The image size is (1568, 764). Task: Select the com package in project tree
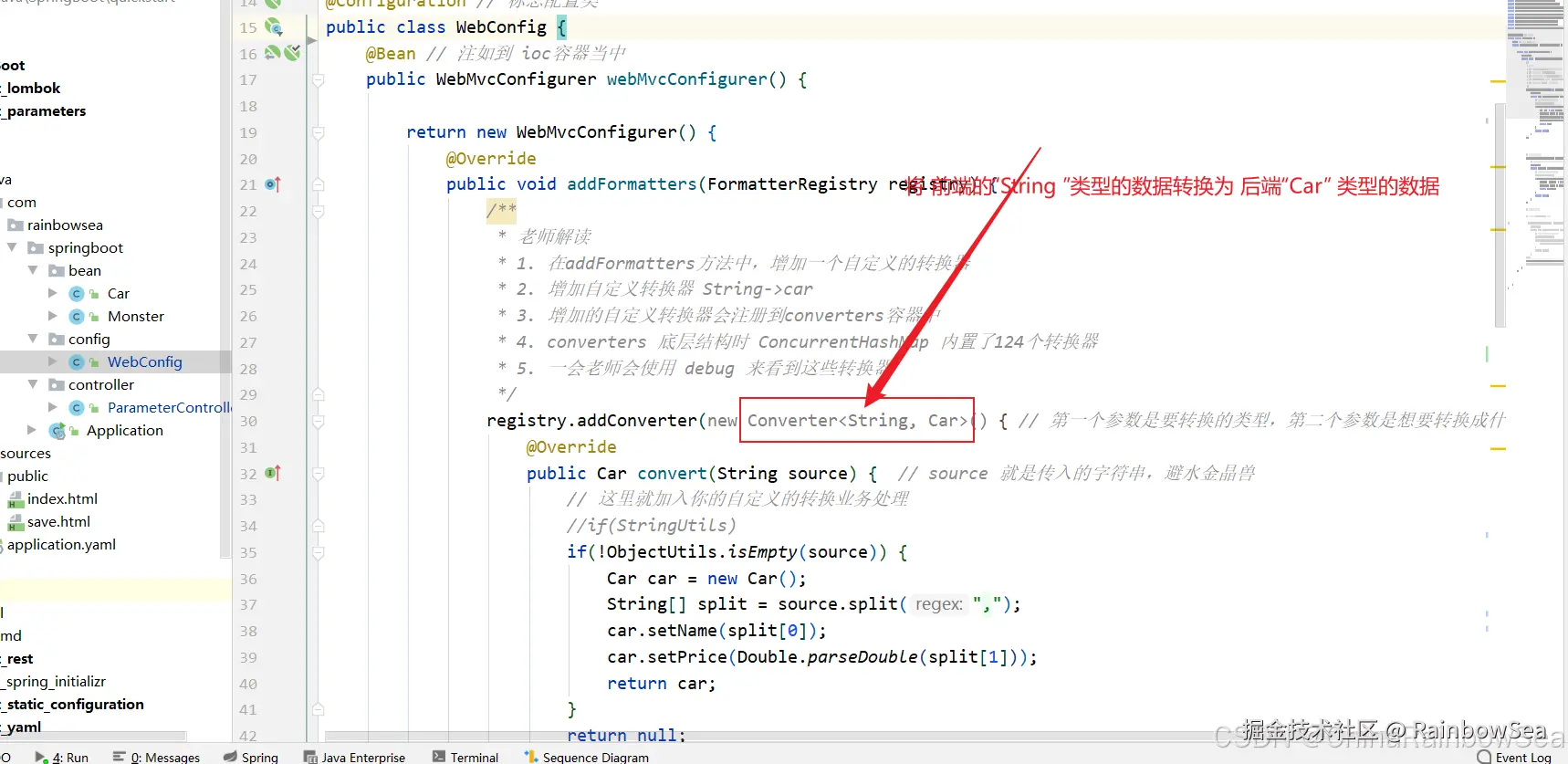[22, 203]
